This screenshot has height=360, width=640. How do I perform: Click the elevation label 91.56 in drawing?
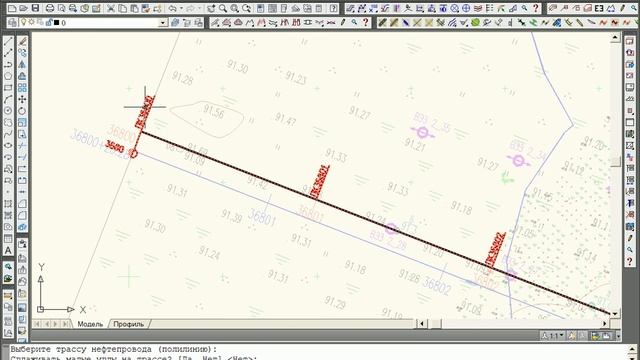[x=213, y=111]
